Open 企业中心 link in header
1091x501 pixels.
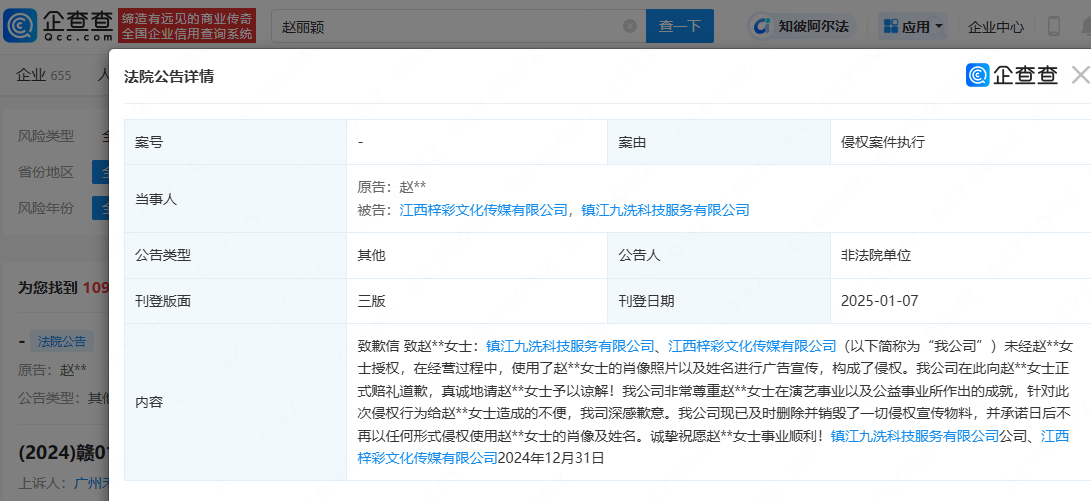(996, 27)
